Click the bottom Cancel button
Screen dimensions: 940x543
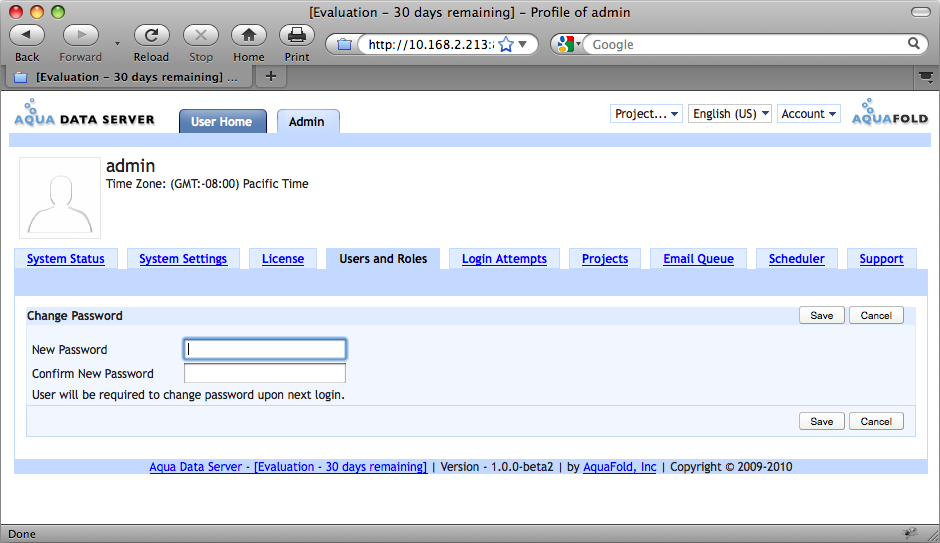[x=876, y=421]
